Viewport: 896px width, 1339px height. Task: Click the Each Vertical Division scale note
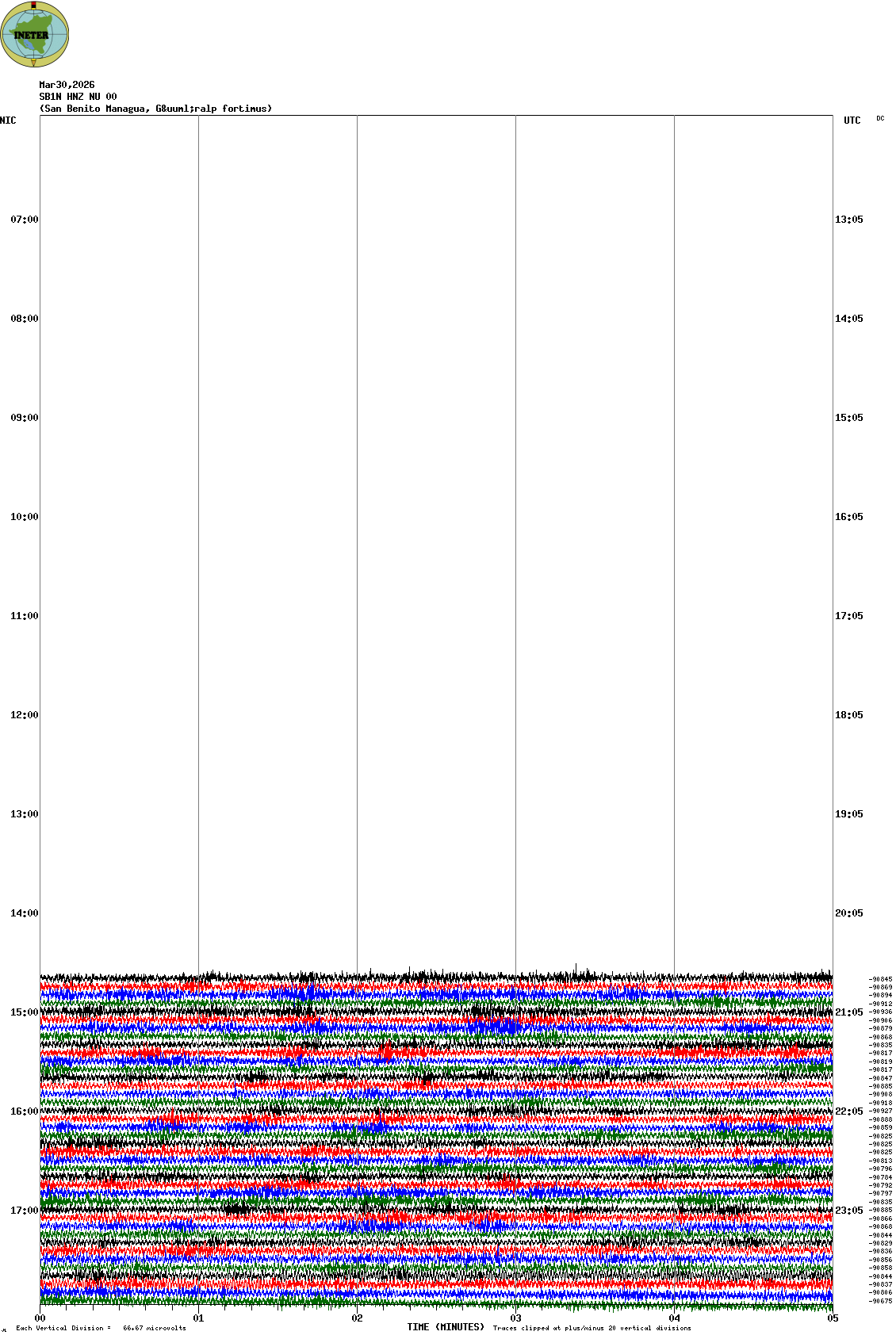[101, 1328]
